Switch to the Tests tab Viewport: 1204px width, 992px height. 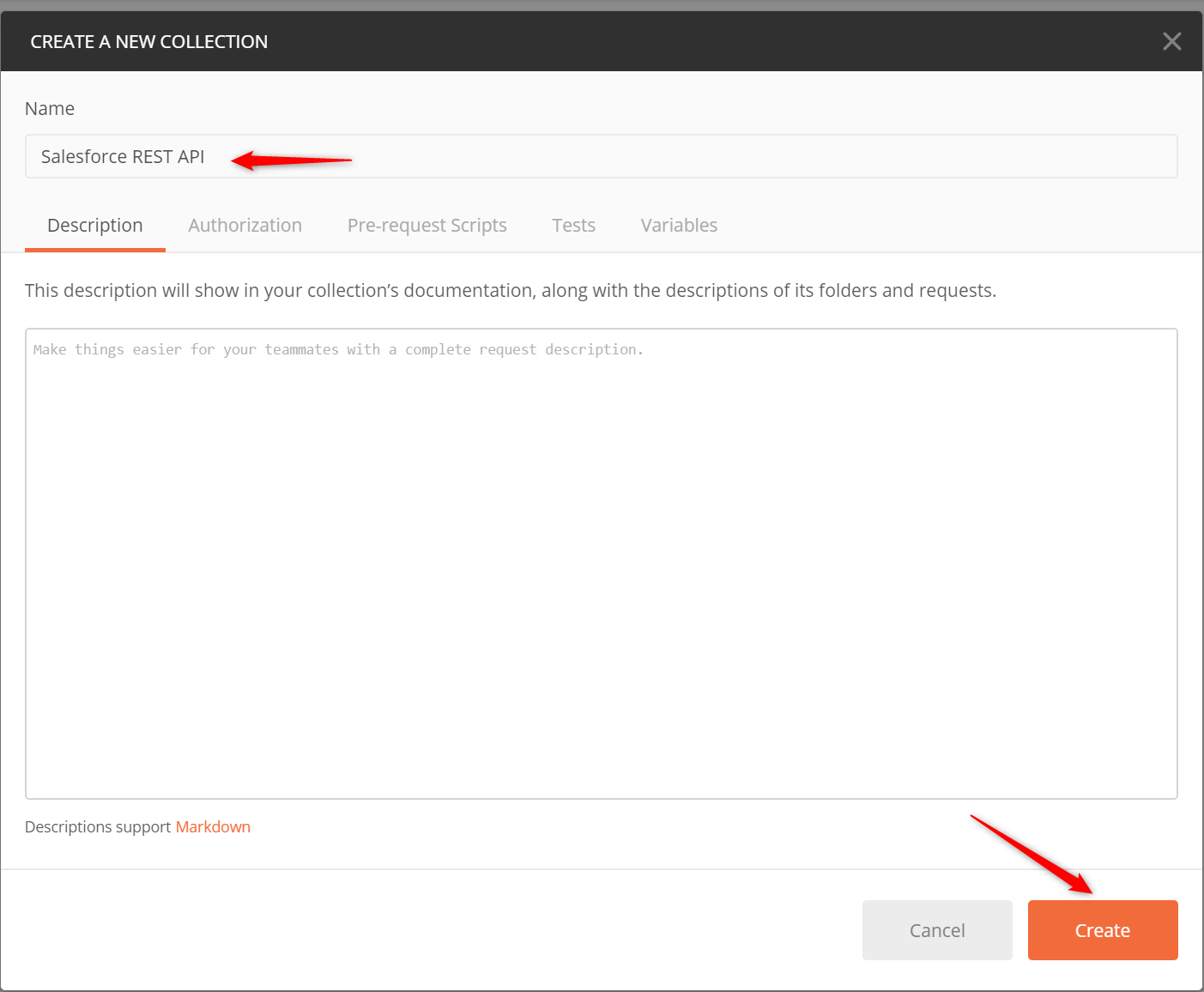point(573,226)
